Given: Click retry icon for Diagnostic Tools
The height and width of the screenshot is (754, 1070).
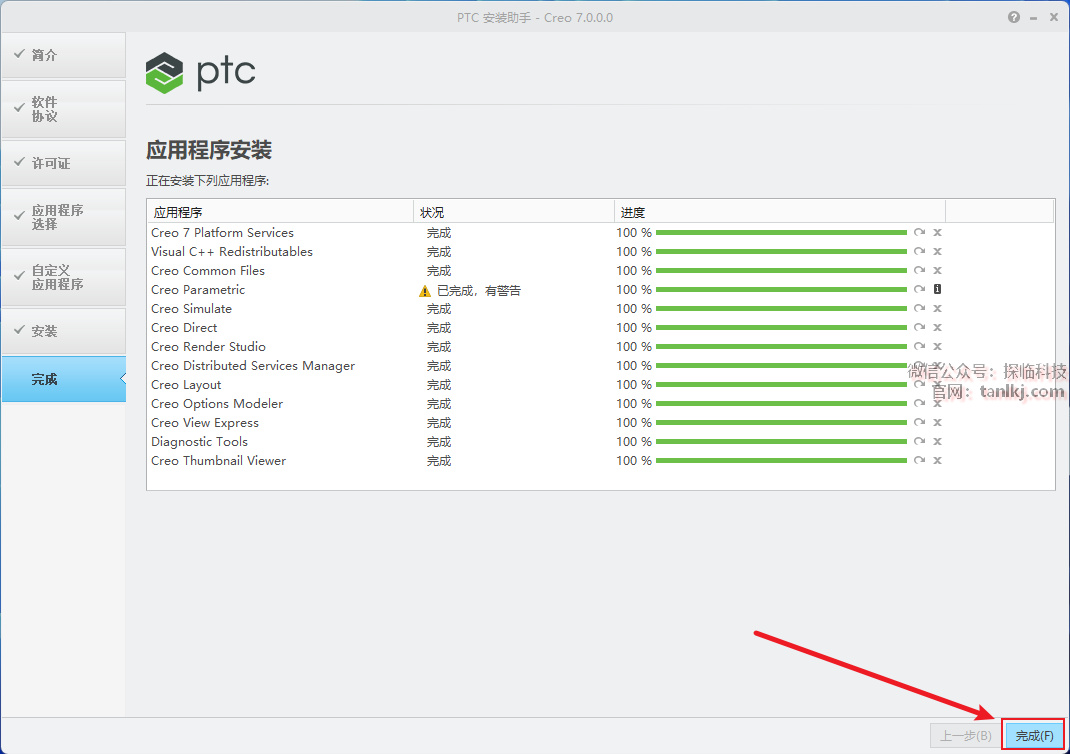Looking at the screenshot, I should coord(919,441).
